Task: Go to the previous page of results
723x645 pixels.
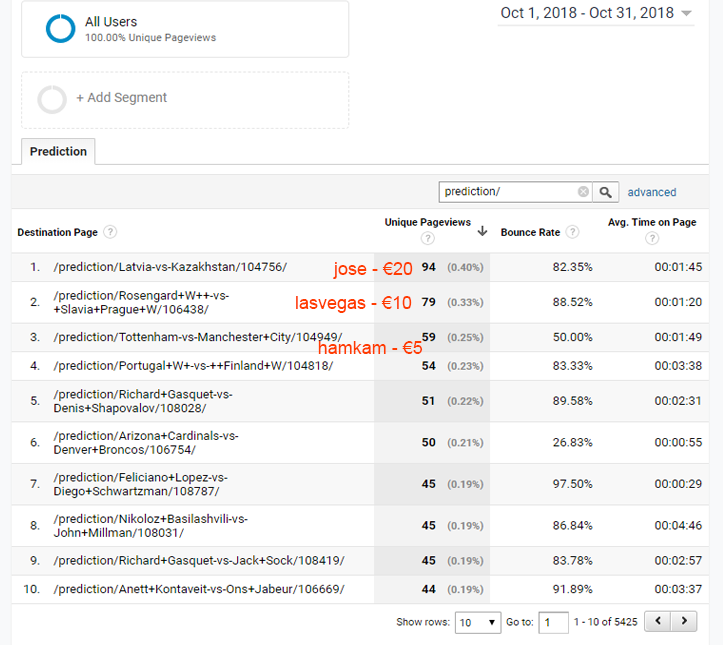Action: click(658, 621)
